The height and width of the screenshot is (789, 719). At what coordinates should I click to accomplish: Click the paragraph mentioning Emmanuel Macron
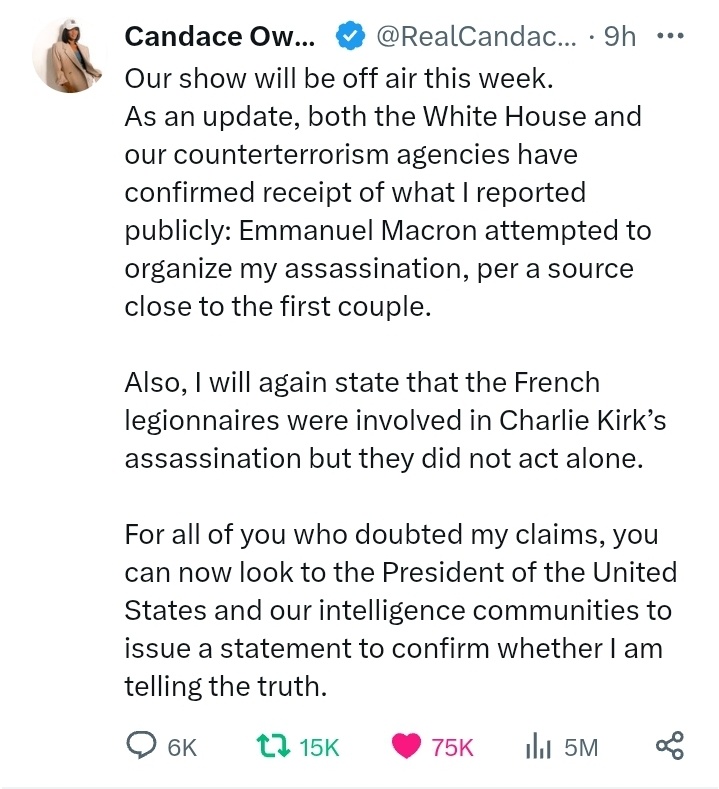387,211
